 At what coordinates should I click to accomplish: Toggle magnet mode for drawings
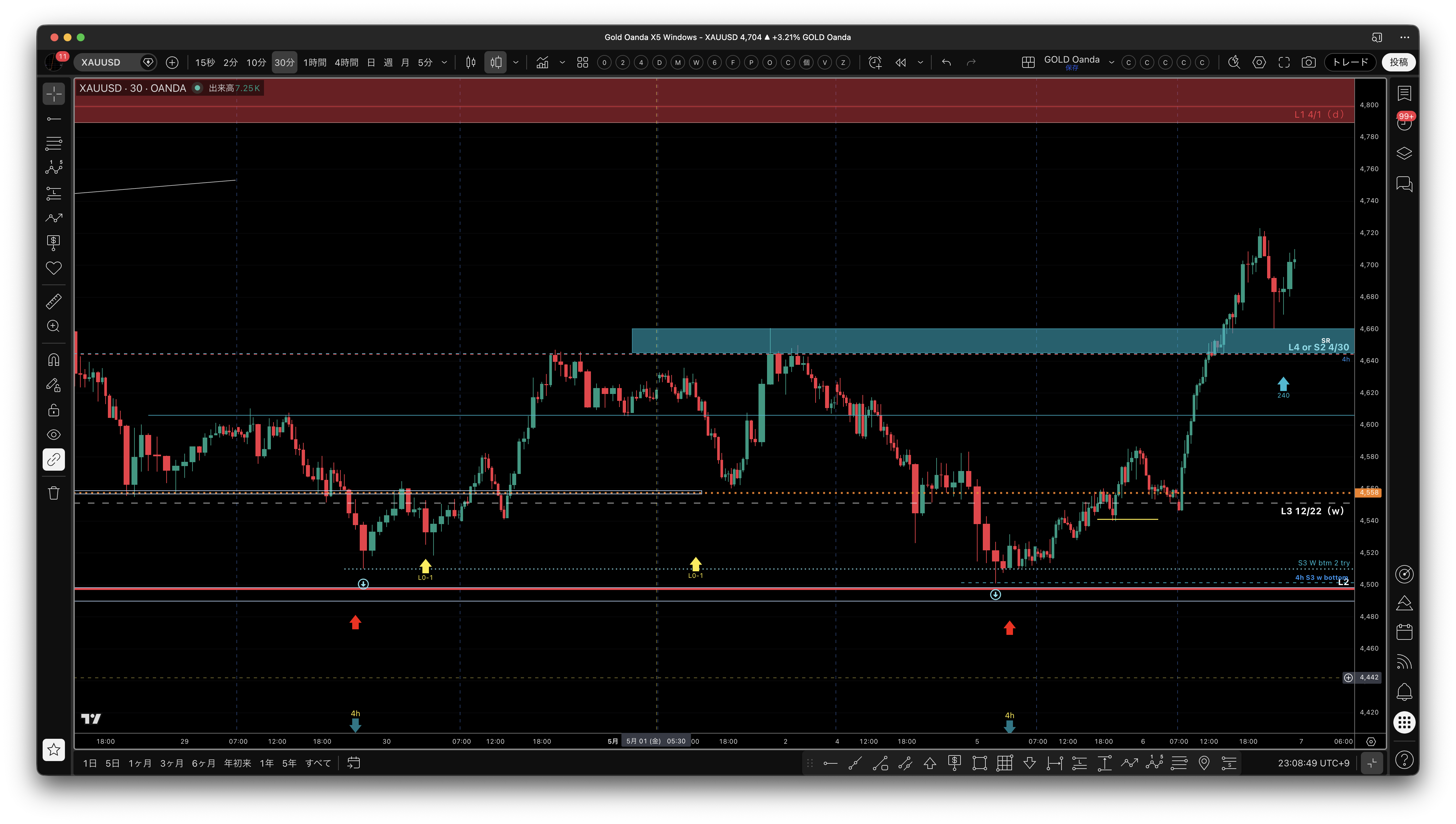tap(54, 360)
